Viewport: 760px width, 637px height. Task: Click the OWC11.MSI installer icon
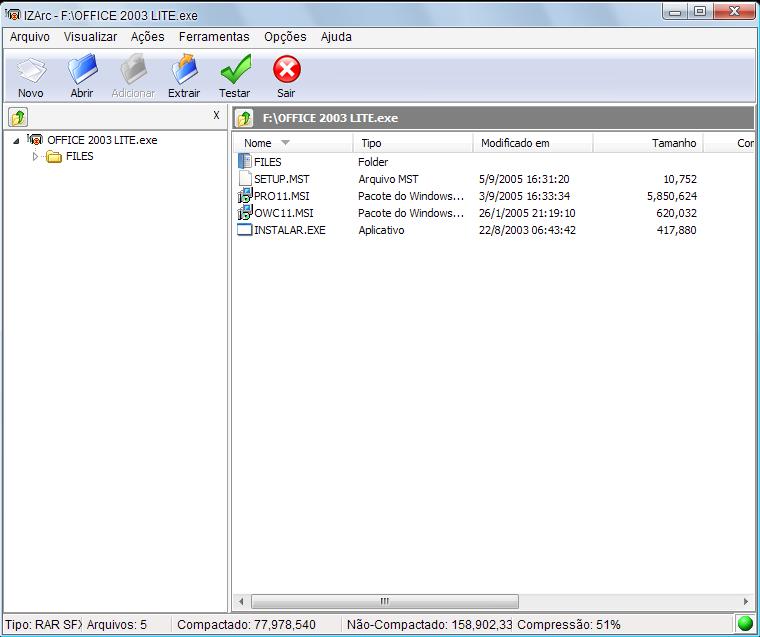245,212
